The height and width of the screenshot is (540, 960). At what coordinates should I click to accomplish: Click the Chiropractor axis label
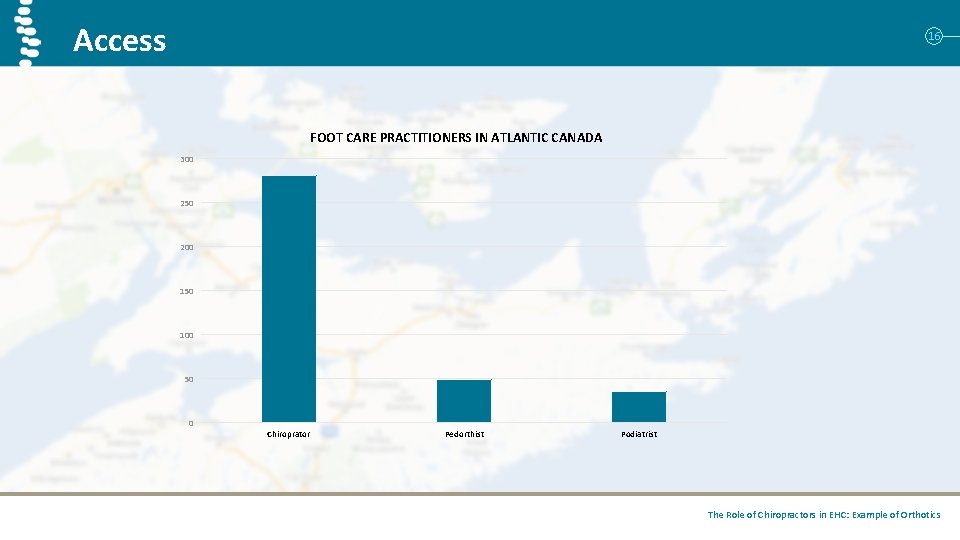pos(288,434)
